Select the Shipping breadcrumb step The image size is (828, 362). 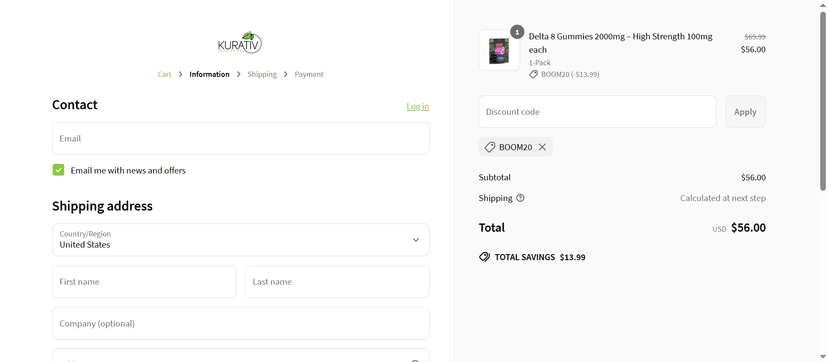[262, 74]
